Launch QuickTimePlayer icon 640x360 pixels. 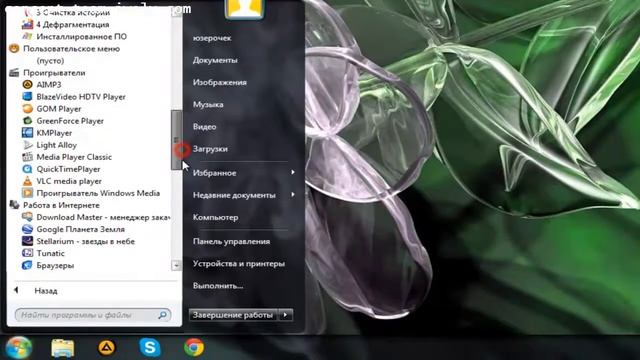coord(27,169)
